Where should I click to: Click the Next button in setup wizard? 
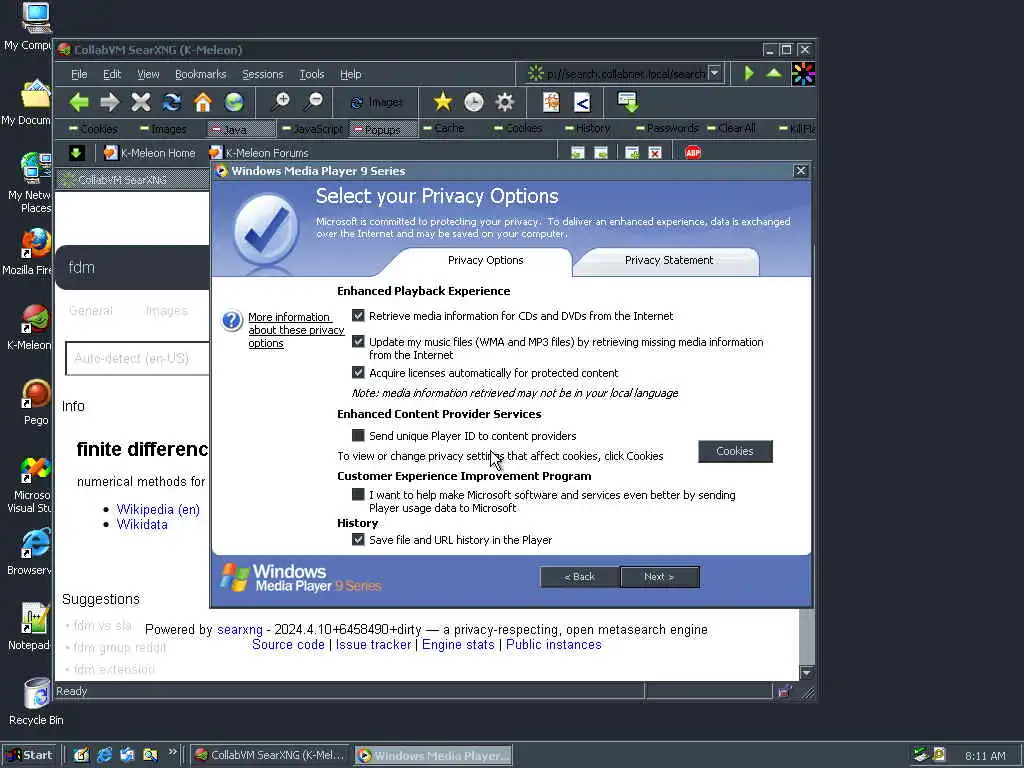659,577
